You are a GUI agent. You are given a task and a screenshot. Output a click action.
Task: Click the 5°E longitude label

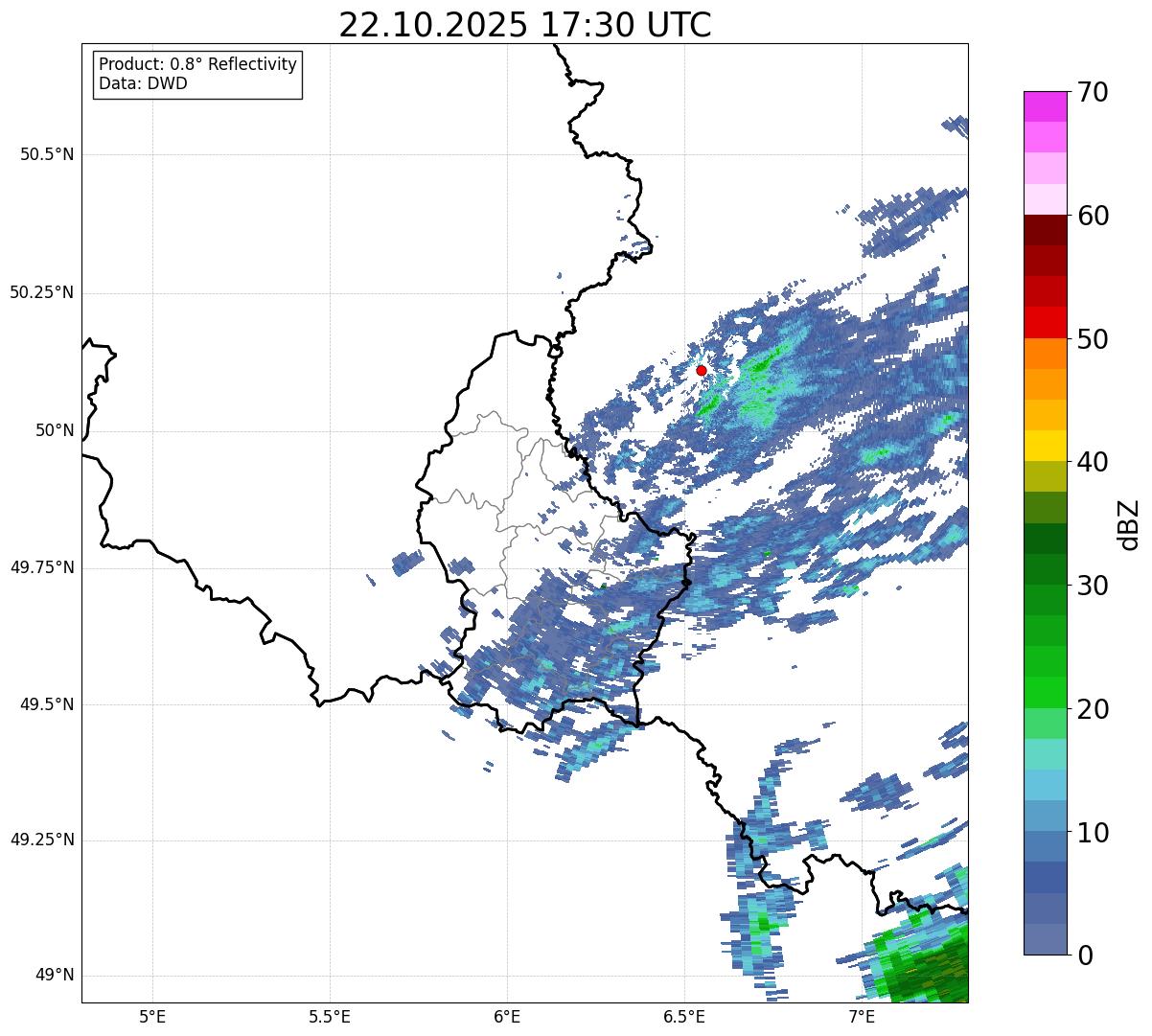click(x=153, y=1018)
